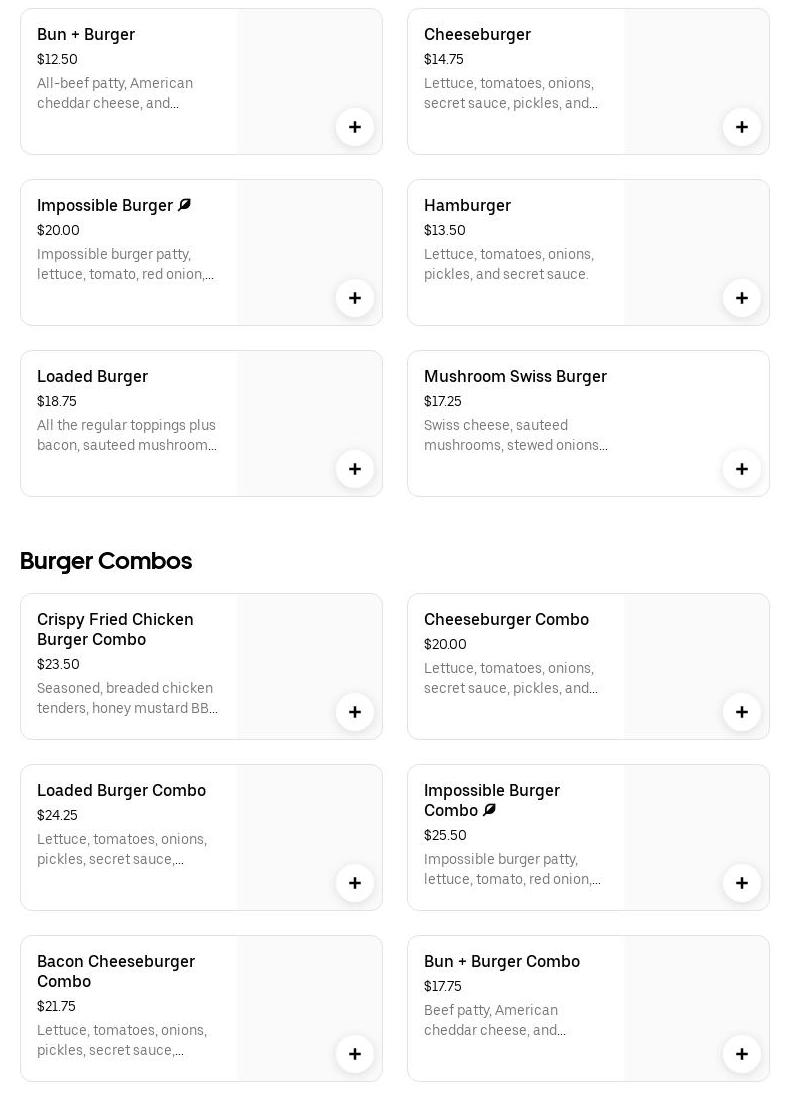This screenshot has width=804, height=1099.
Task: Plus button for Cheeseburger Combo
Action: pyautogui.click(x=742, y=712)
